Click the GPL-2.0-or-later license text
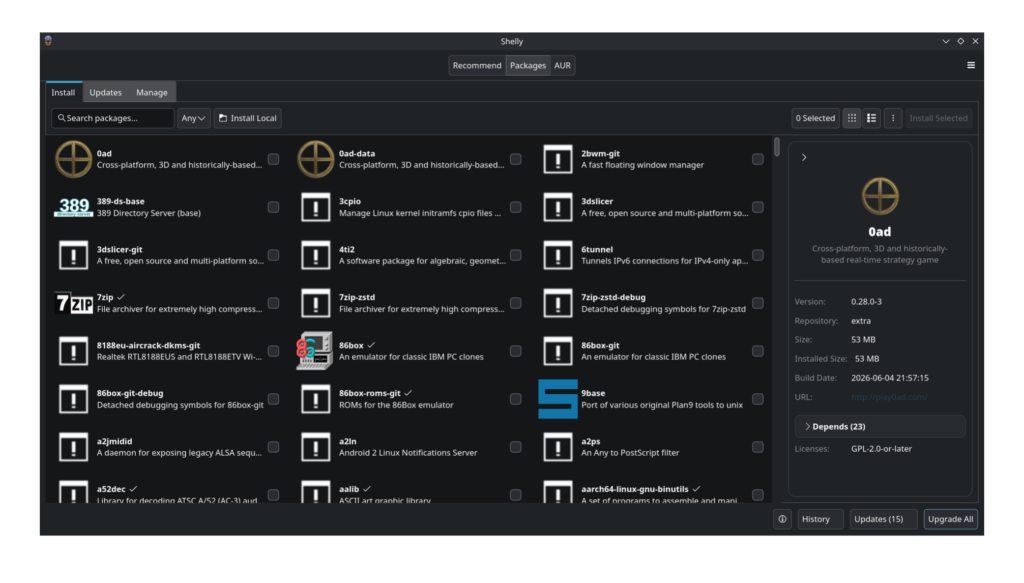 (881, 449)
